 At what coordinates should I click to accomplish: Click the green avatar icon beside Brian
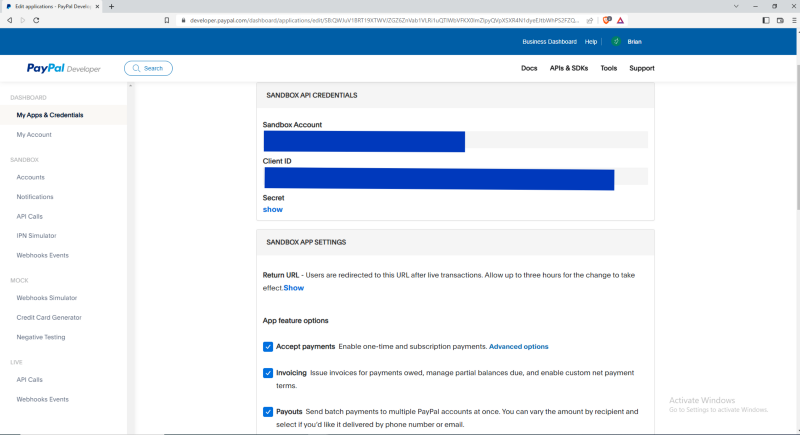click(616, 42)
